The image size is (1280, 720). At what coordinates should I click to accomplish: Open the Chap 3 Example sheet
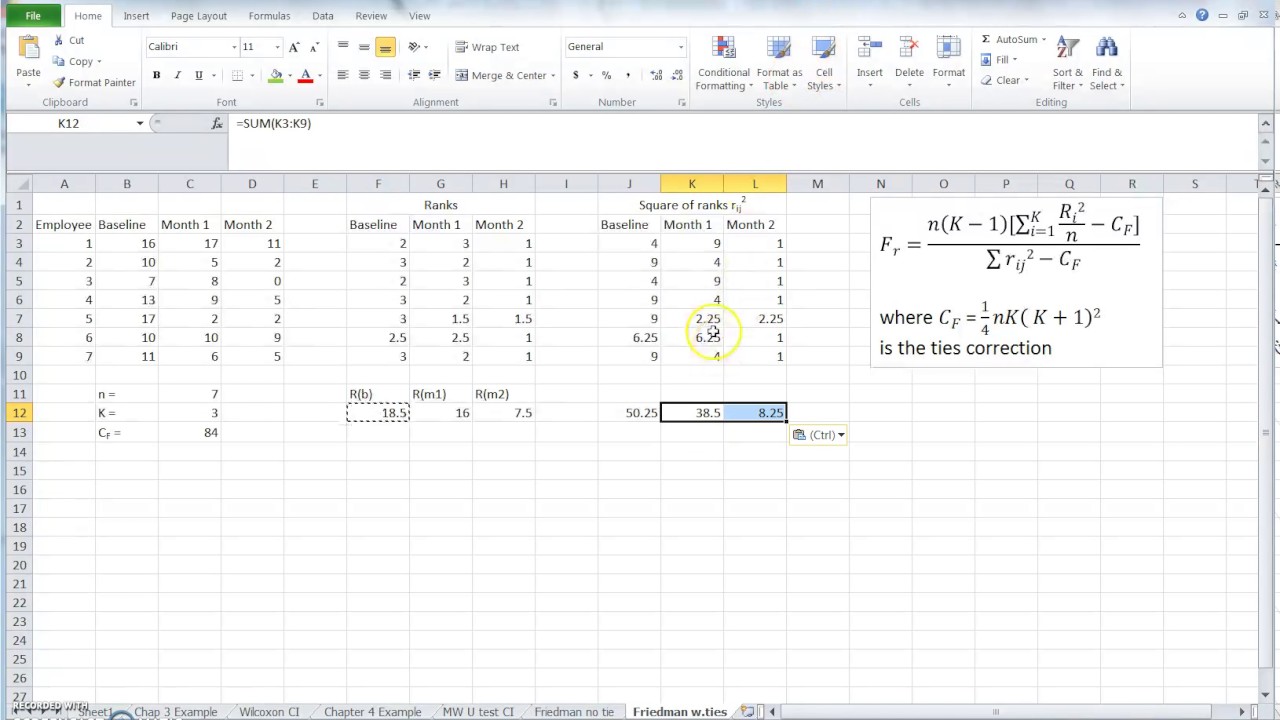175,712
